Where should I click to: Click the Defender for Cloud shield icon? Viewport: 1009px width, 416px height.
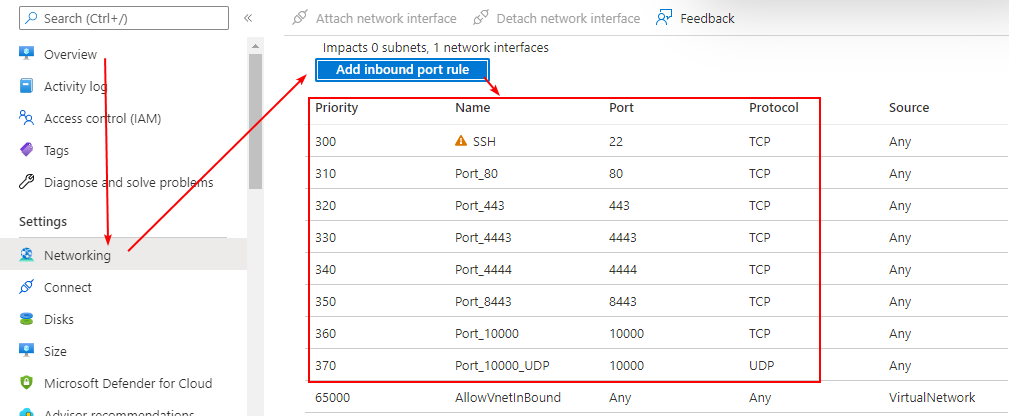[x=26, y=383]
